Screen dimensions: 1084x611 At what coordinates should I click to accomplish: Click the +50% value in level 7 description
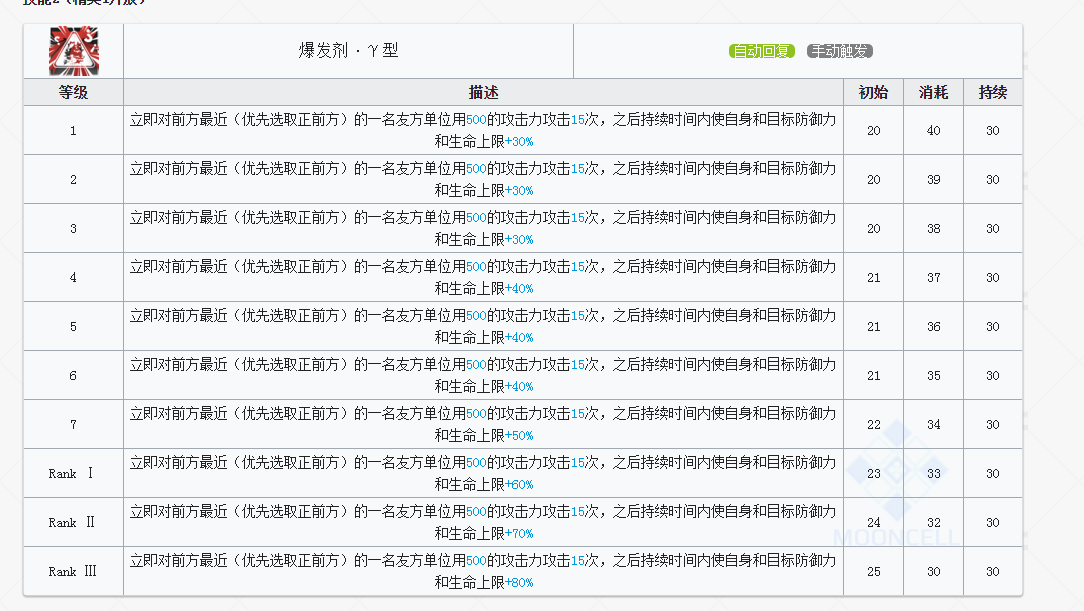coord(519,436)
